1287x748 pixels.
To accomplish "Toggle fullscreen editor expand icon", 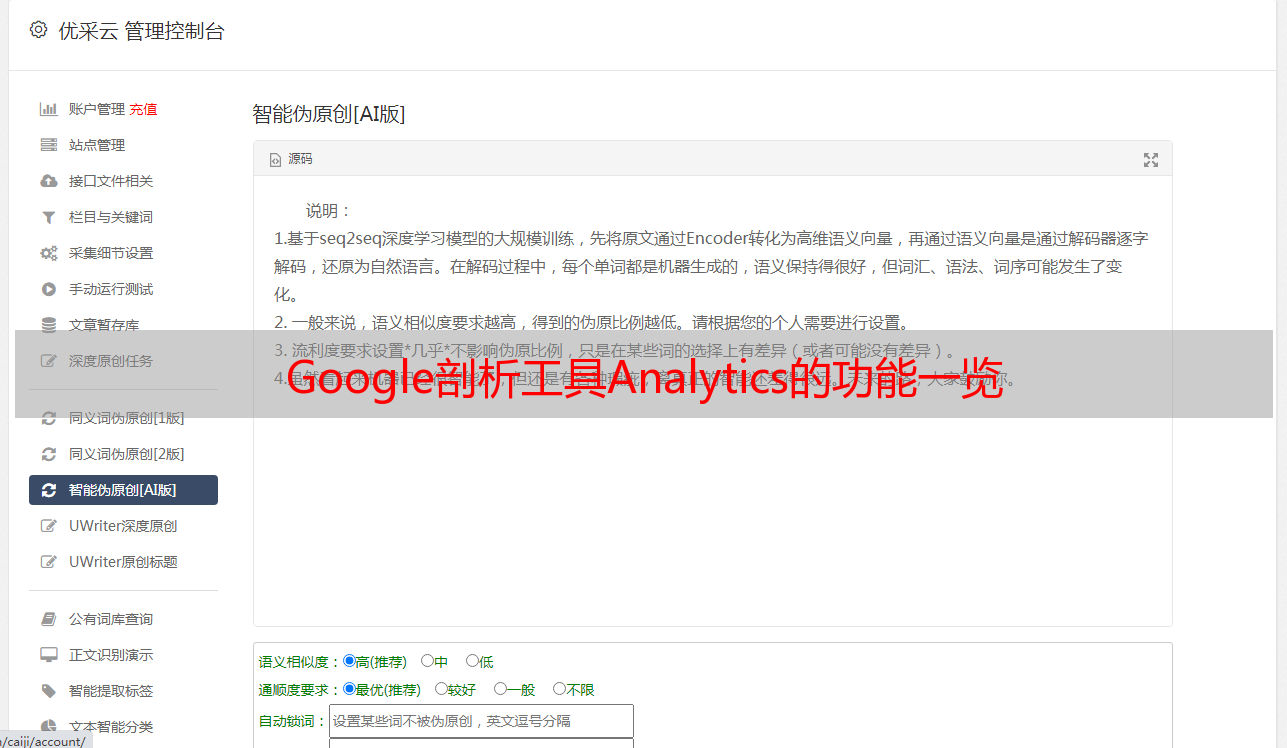I will [1151, 159].
